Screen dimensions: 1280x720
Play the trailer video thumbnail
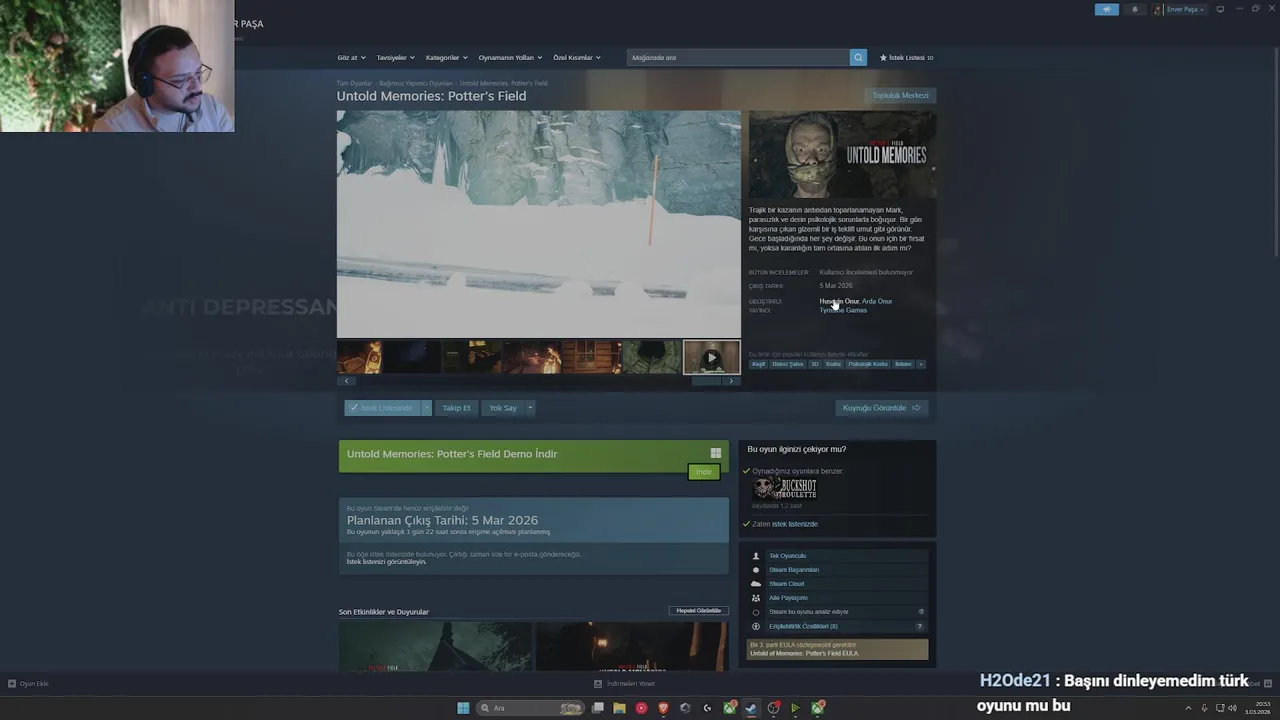pyautogui.click(x=711, y=357)
